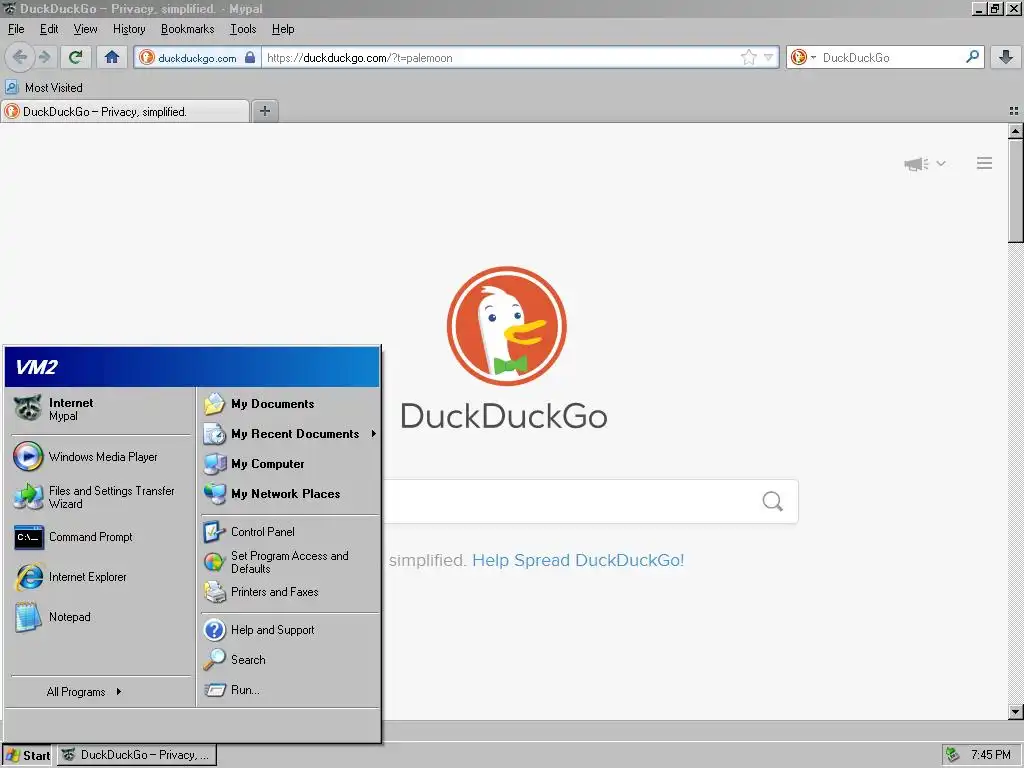Bookmark this page with the star icon
This screenshot has width=1024, height=768.
[748, 57]
